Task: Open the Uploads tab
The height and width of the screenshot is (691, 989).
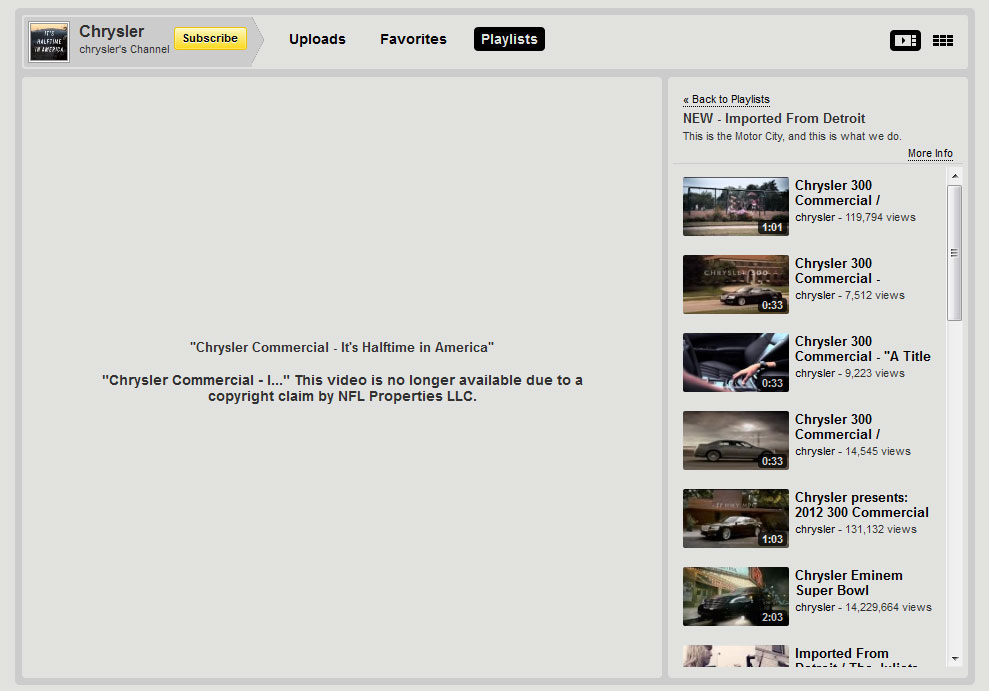Action: [x=317, y=39]
